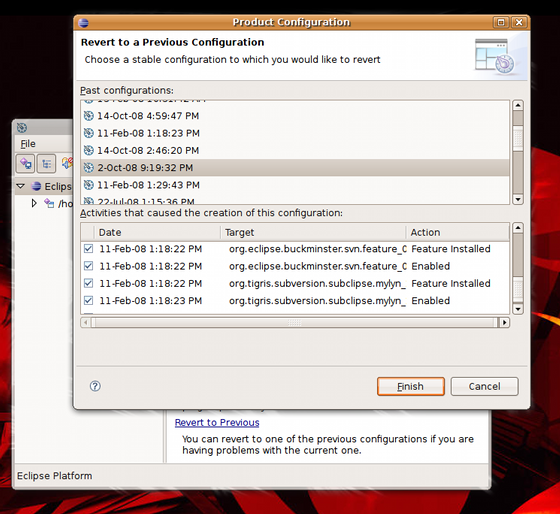Sort activities by Action column header
This screenshot has height=514, width=560.
(458, 232)
